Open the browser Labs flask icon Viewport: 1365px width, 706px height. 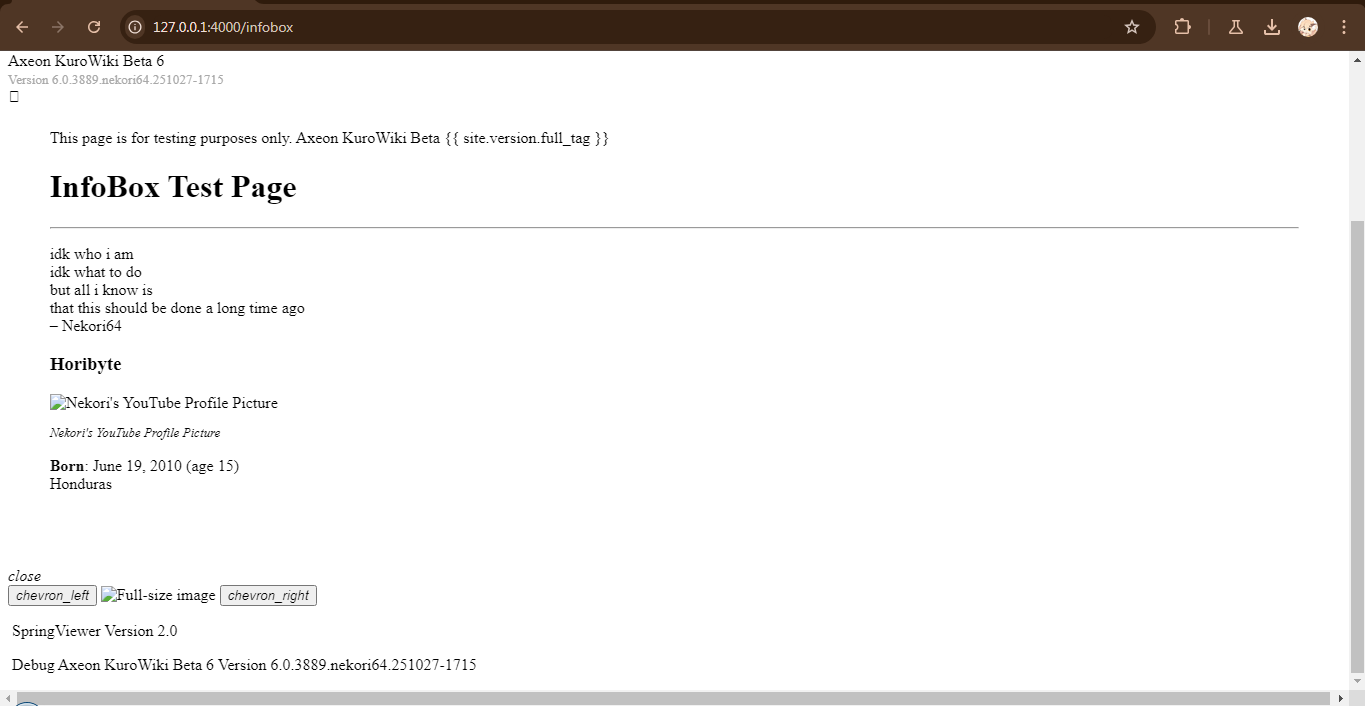pos(1235,27)
